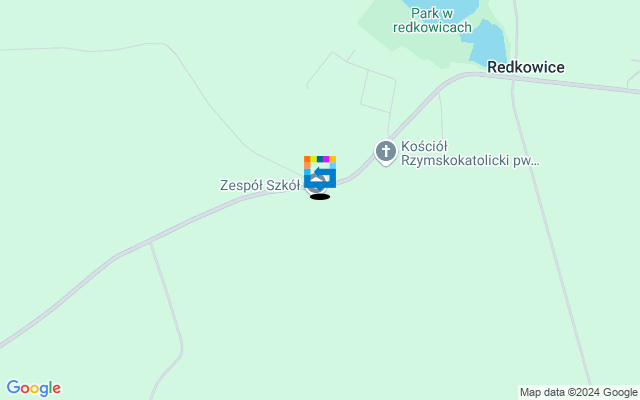Click the black oval shadow under the marker
The width and height of the screenshot is (640, 400).
tap(320, 197)
